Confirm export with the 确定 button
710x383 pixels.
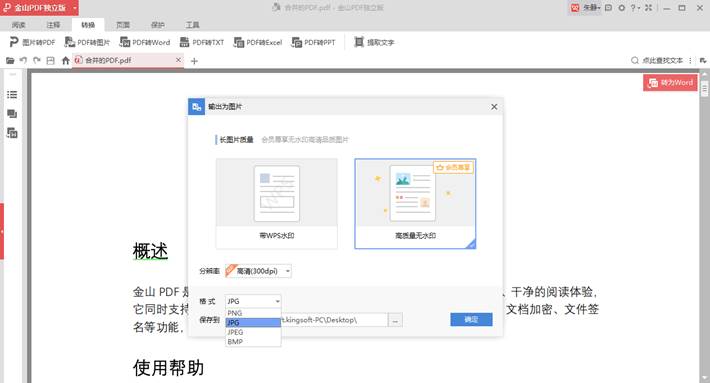coord(471,320)
